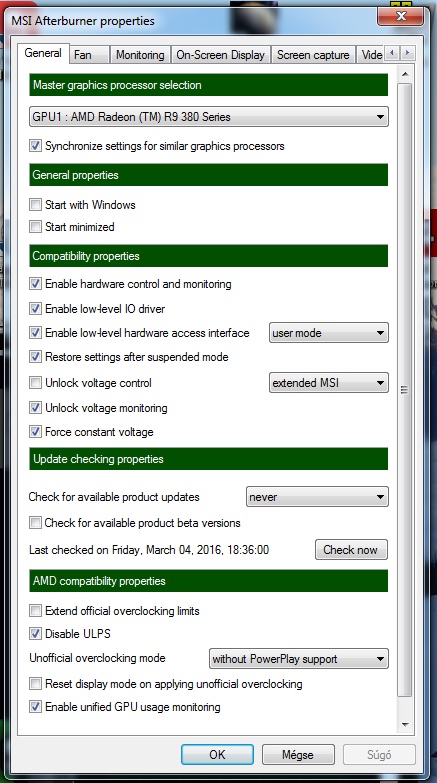
Task: Toggle Unlock voltage monitoring
Action: tap(35, 407)
